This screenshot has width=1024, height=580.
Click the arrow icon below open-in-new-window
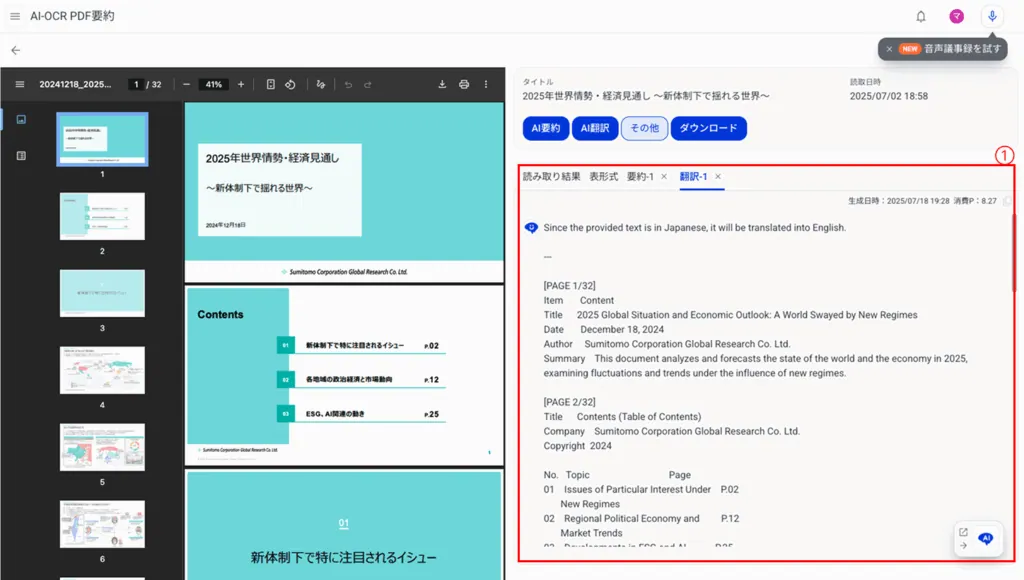tap(963, 545)
